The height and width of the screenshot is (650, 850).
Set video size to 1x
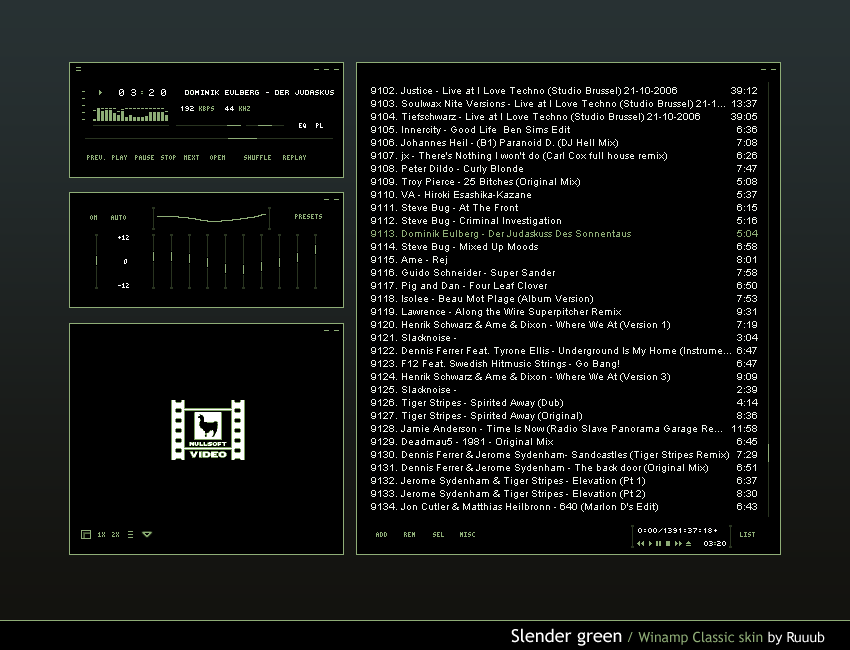(x=101, y=535)
